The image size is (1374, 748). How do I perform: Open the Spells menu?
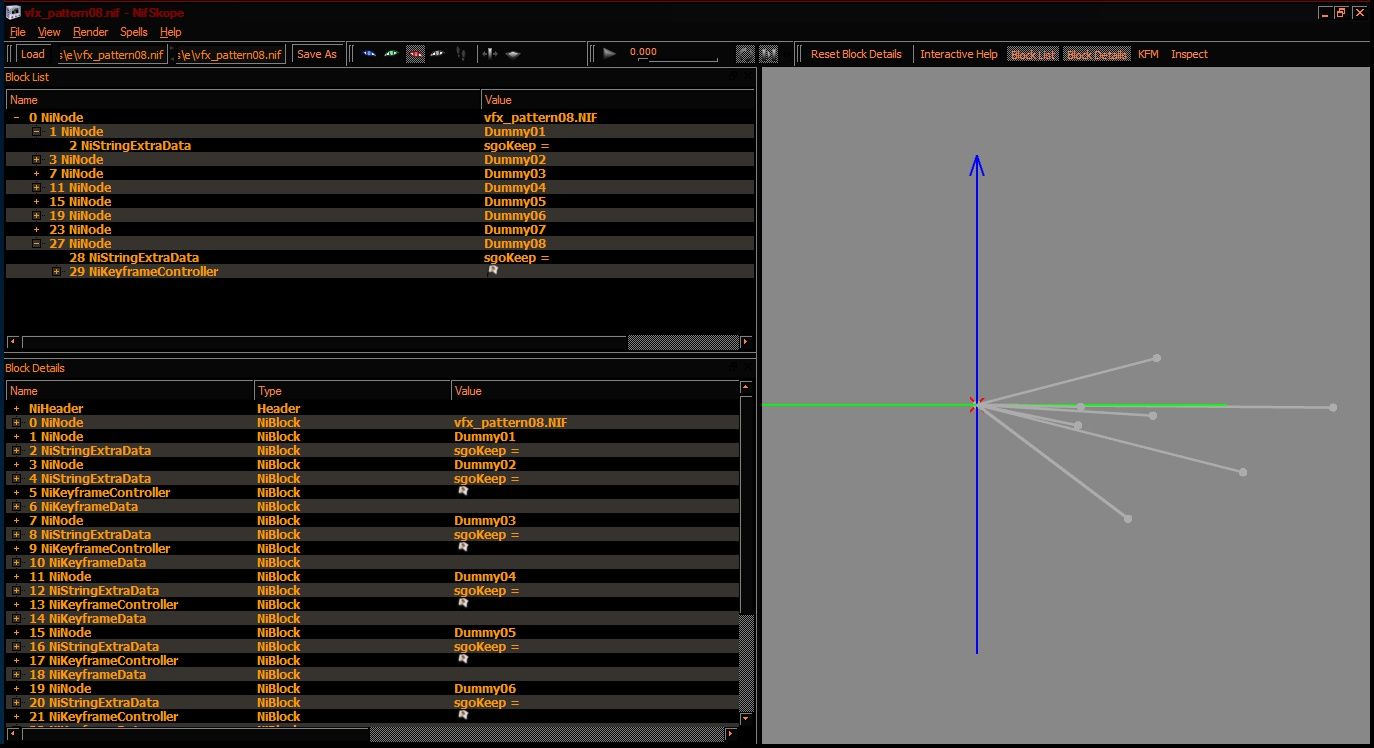click(134, 32)
